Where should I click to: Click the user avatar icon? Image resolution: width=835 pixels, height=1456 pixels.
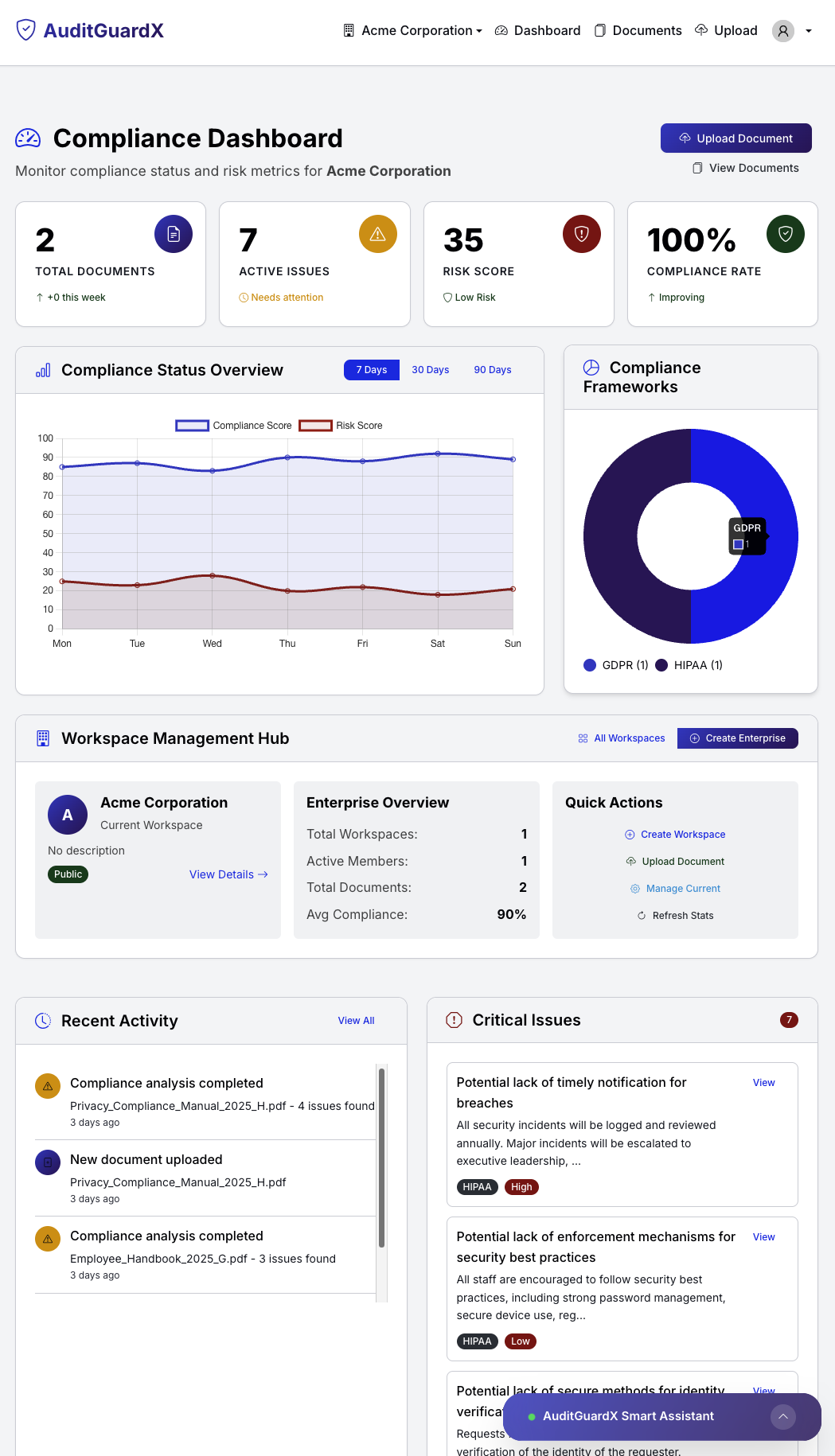click(x=783, y=31)
